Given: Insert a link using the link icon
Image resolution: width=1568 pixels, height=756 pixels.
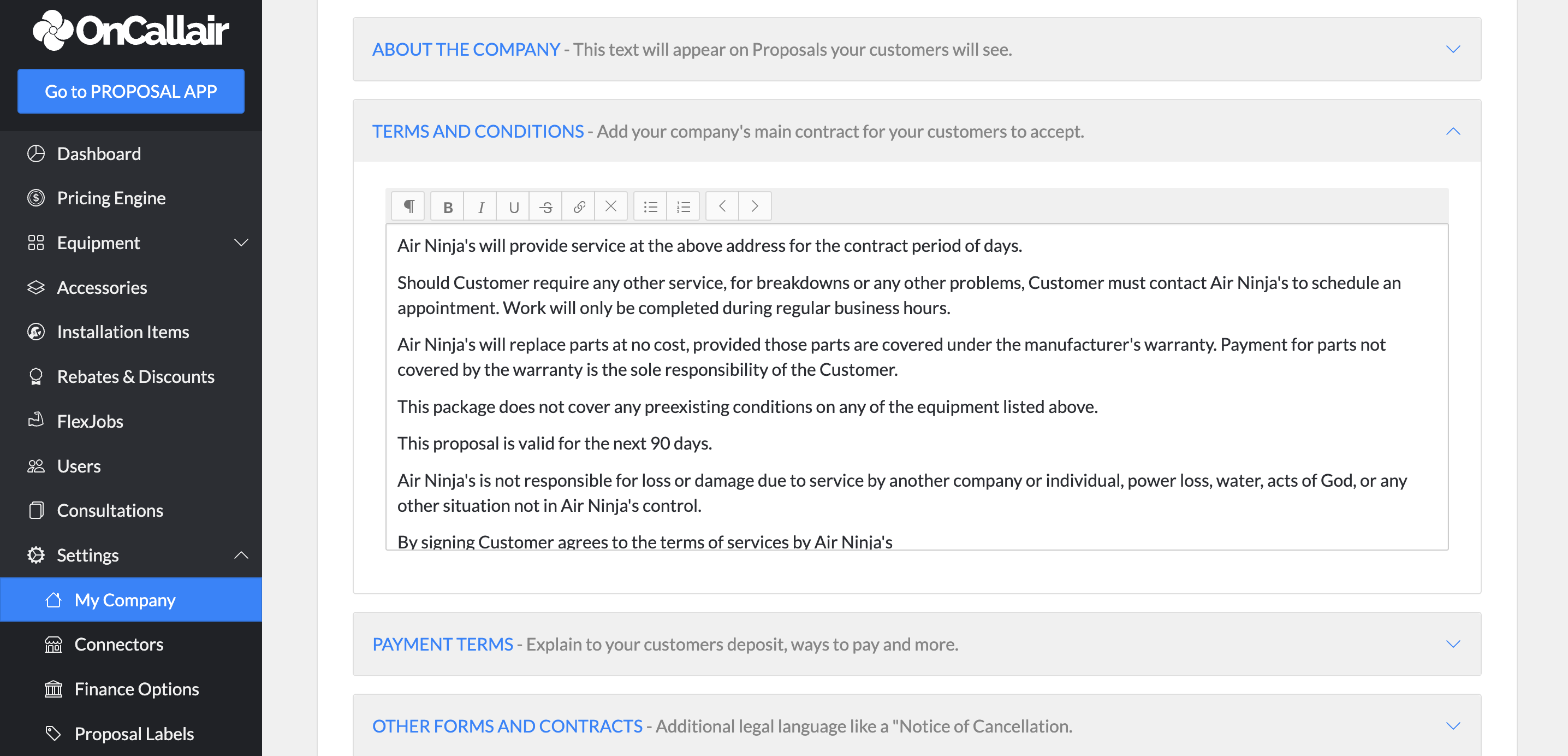Looking at the screenshot, I should (579, 206).
